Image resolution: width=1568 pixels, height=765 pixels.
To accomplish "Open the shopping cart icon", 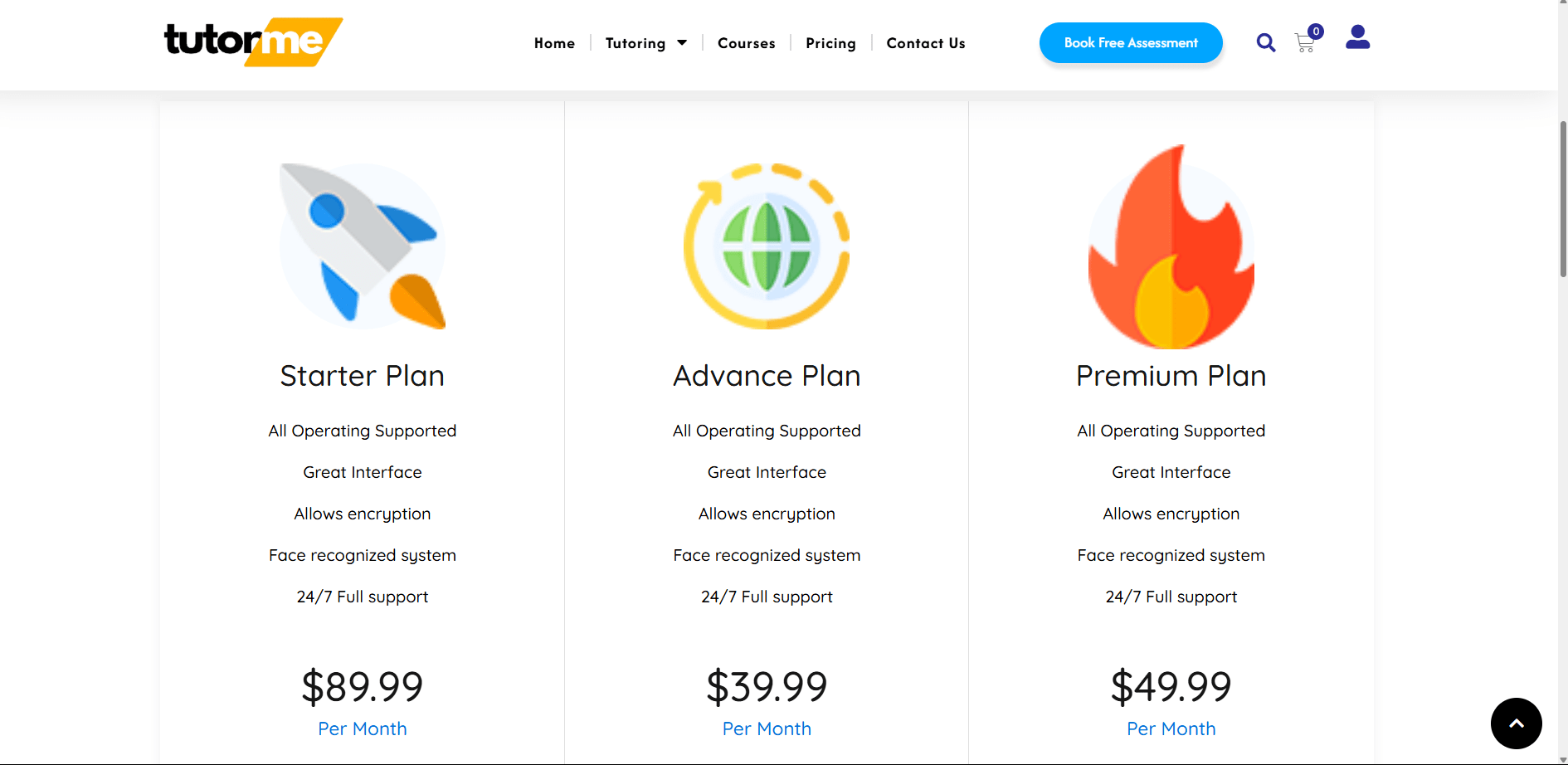I will pyautogui.click(x=1305, y=42).
